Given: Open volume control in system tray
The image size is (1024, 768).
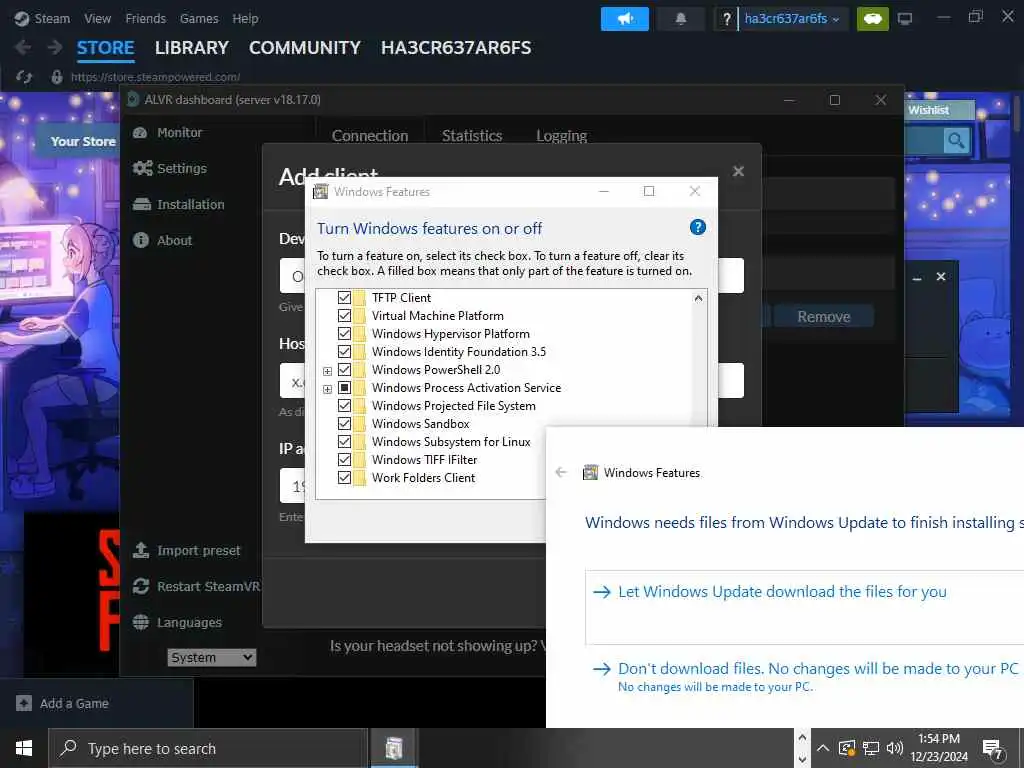Looking at the screenshot, I should tap(895, 748).
